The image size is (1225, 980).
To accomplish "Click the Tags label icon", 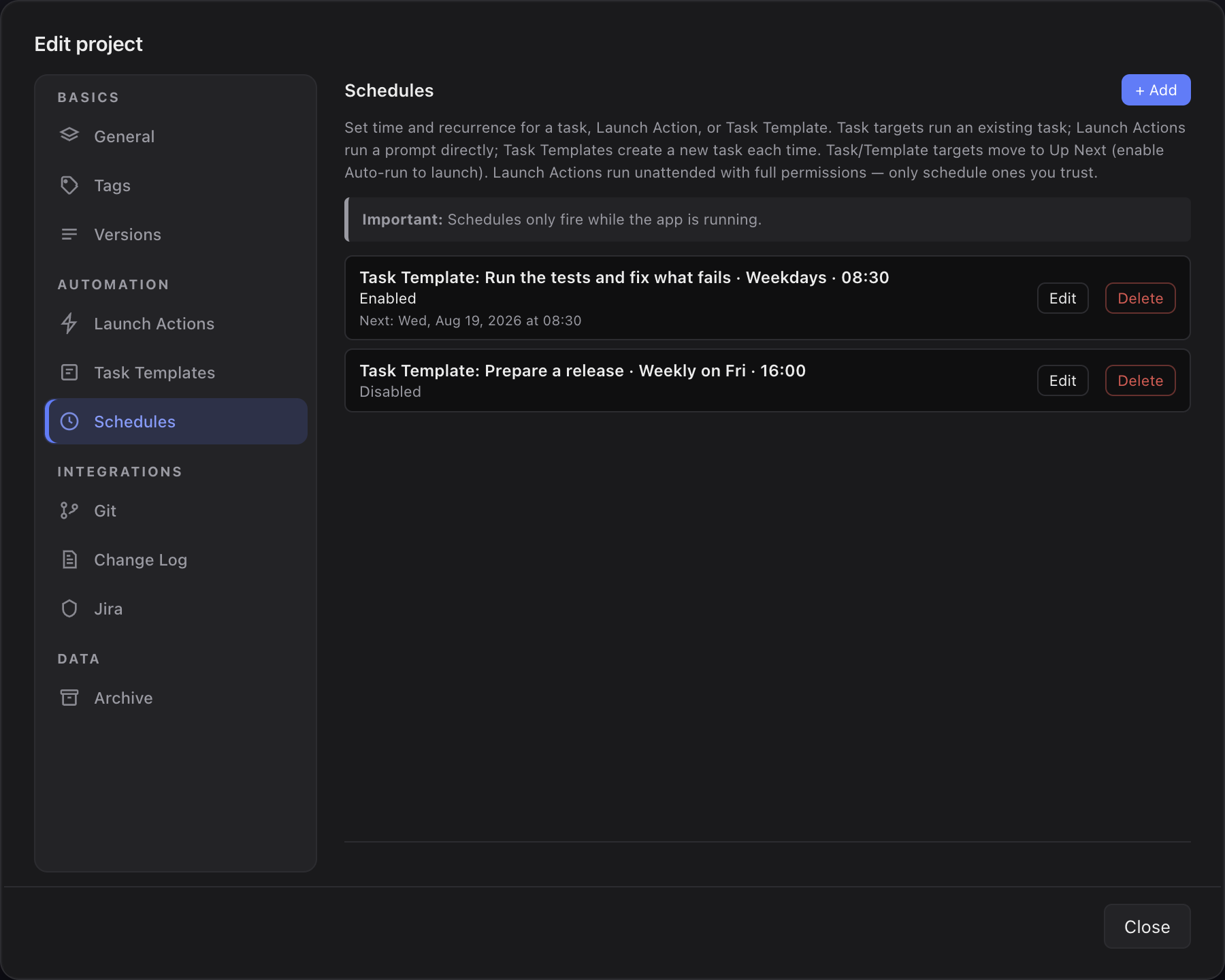I will (x=69, y=185).
